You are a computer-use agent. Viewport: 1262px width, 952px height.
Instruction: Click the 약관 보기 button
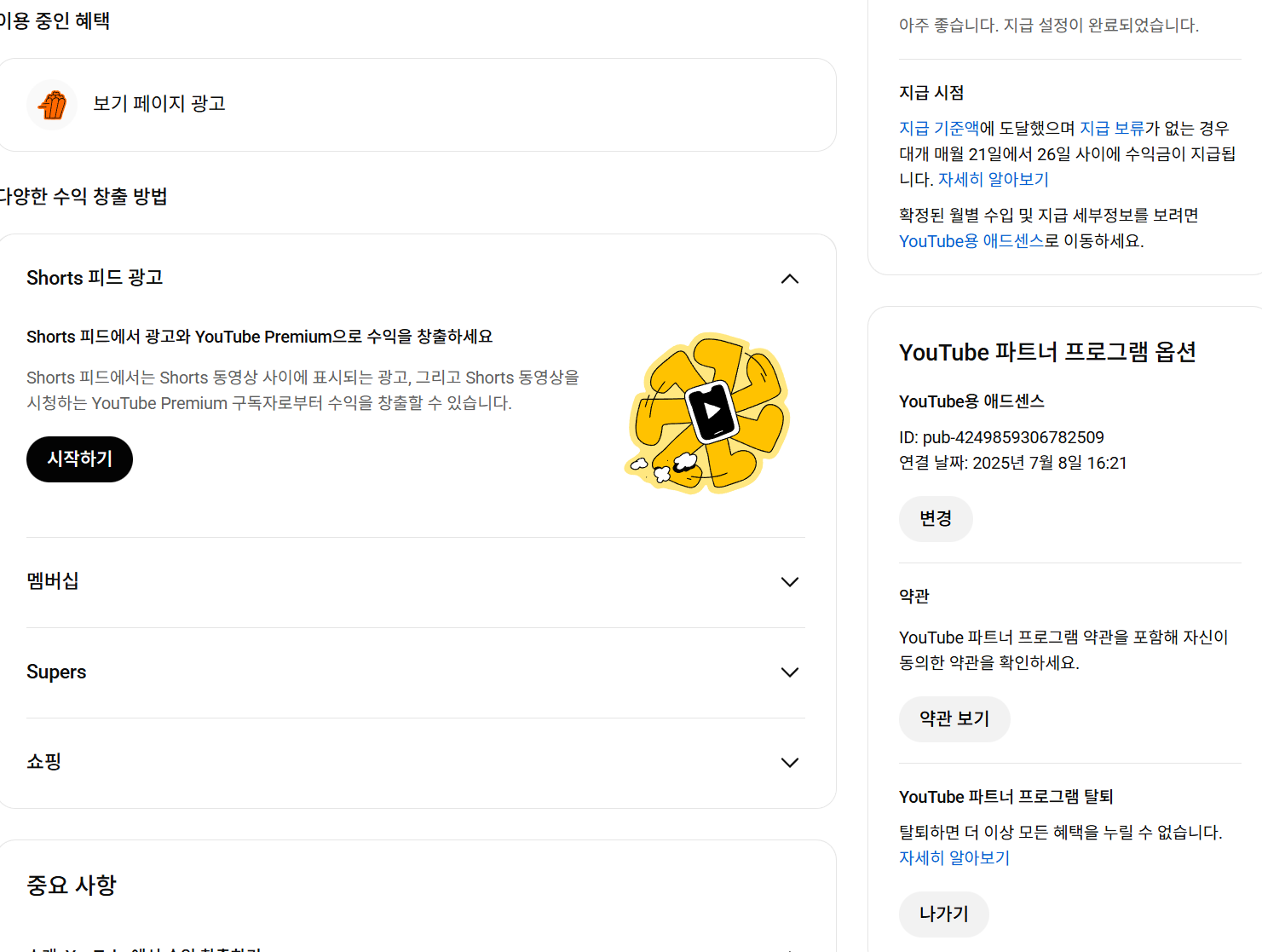click(954, 719)
